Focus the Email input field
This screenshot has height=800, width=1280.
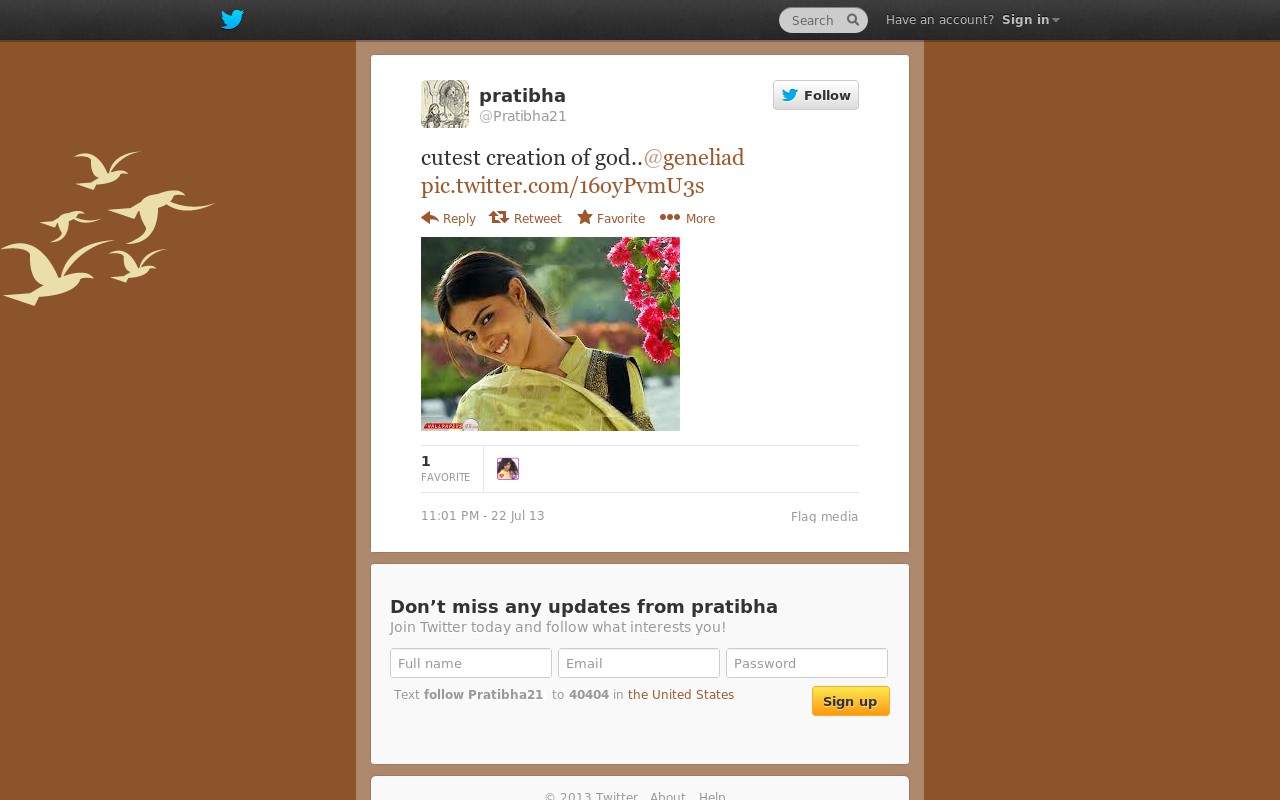639,663
